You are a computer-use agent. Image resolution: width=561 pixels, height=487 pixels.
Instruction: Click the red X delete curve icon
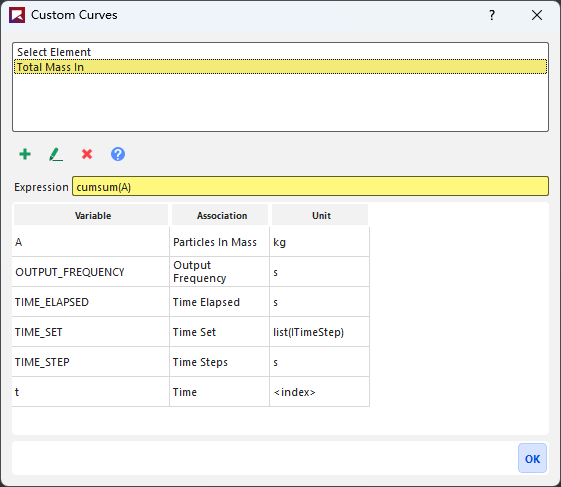tap(87, 154)
